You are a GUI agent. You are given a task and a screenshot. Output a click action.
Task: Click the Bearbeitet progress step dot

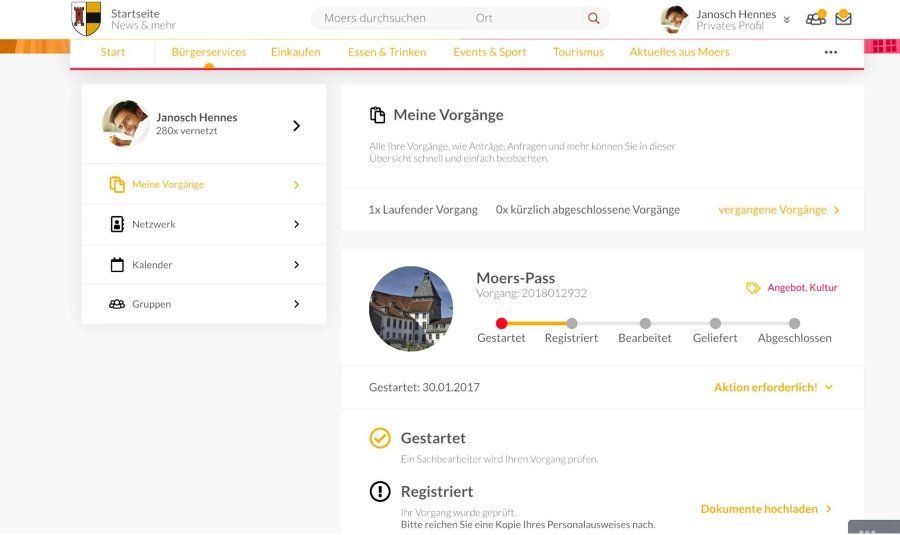(645, 323)
